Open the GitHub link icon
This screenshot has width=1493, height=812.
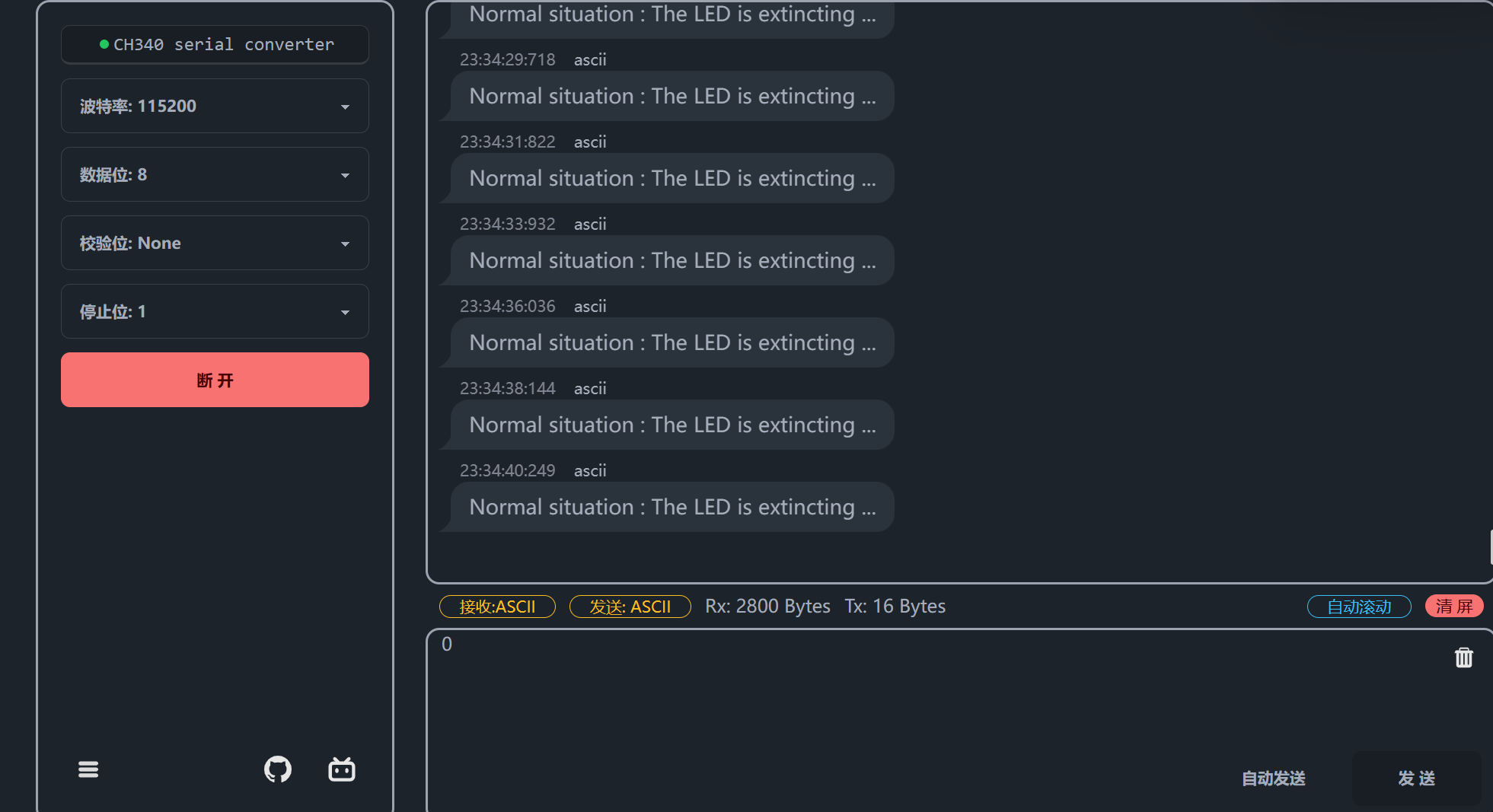pyautogui.click(x=278, y=769)
